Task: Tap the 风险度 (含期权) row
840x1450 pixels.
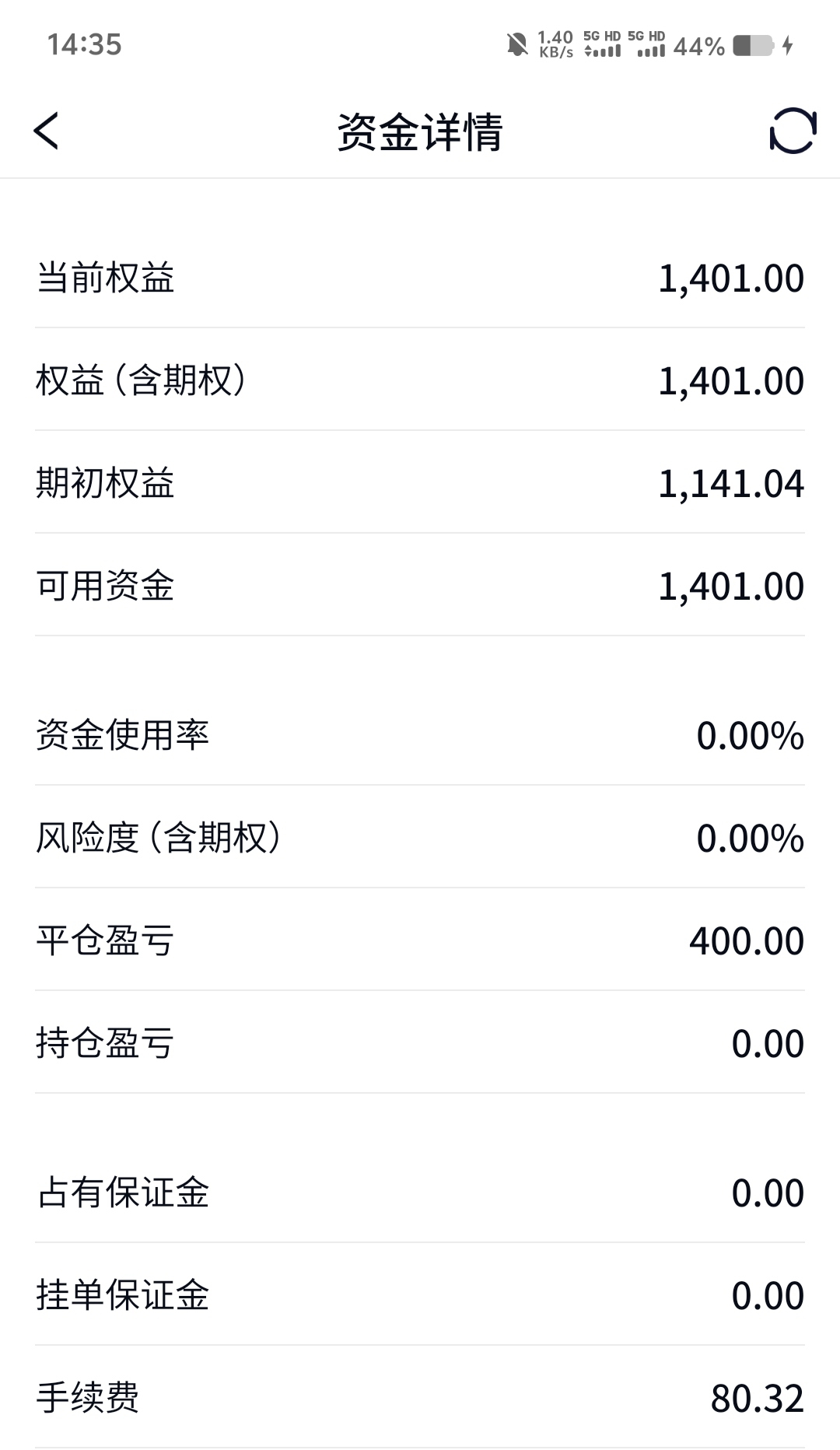Action: [x=420, y=837]
